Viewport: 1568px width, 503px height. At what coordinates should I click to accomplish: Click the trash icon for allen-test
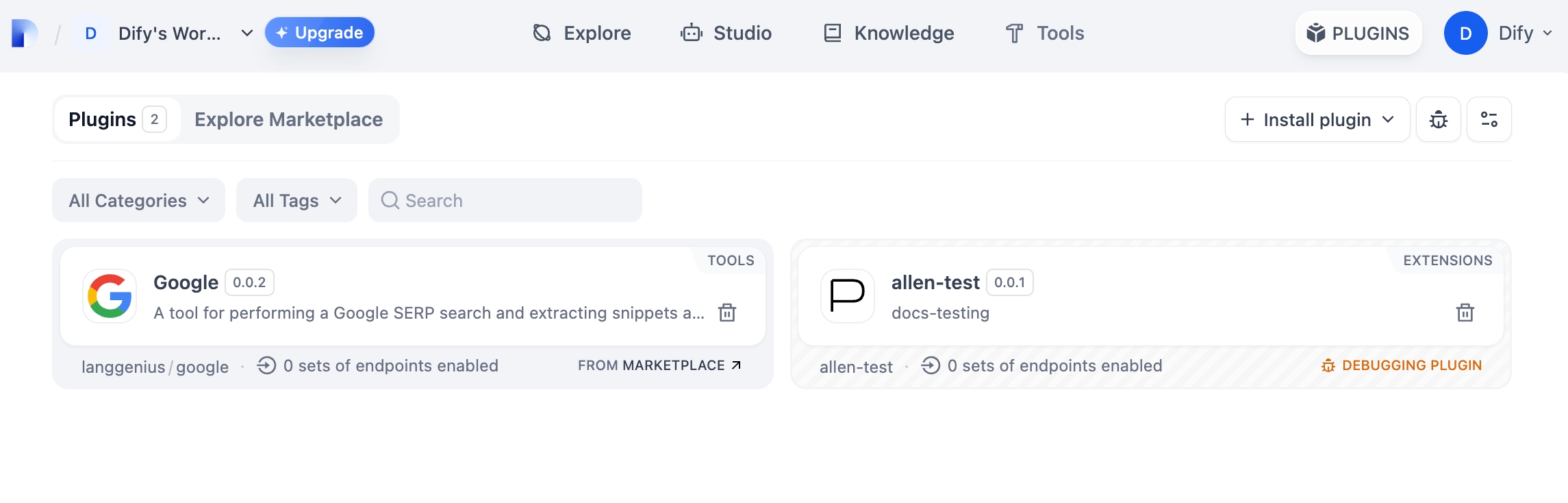click(1465, 312)
